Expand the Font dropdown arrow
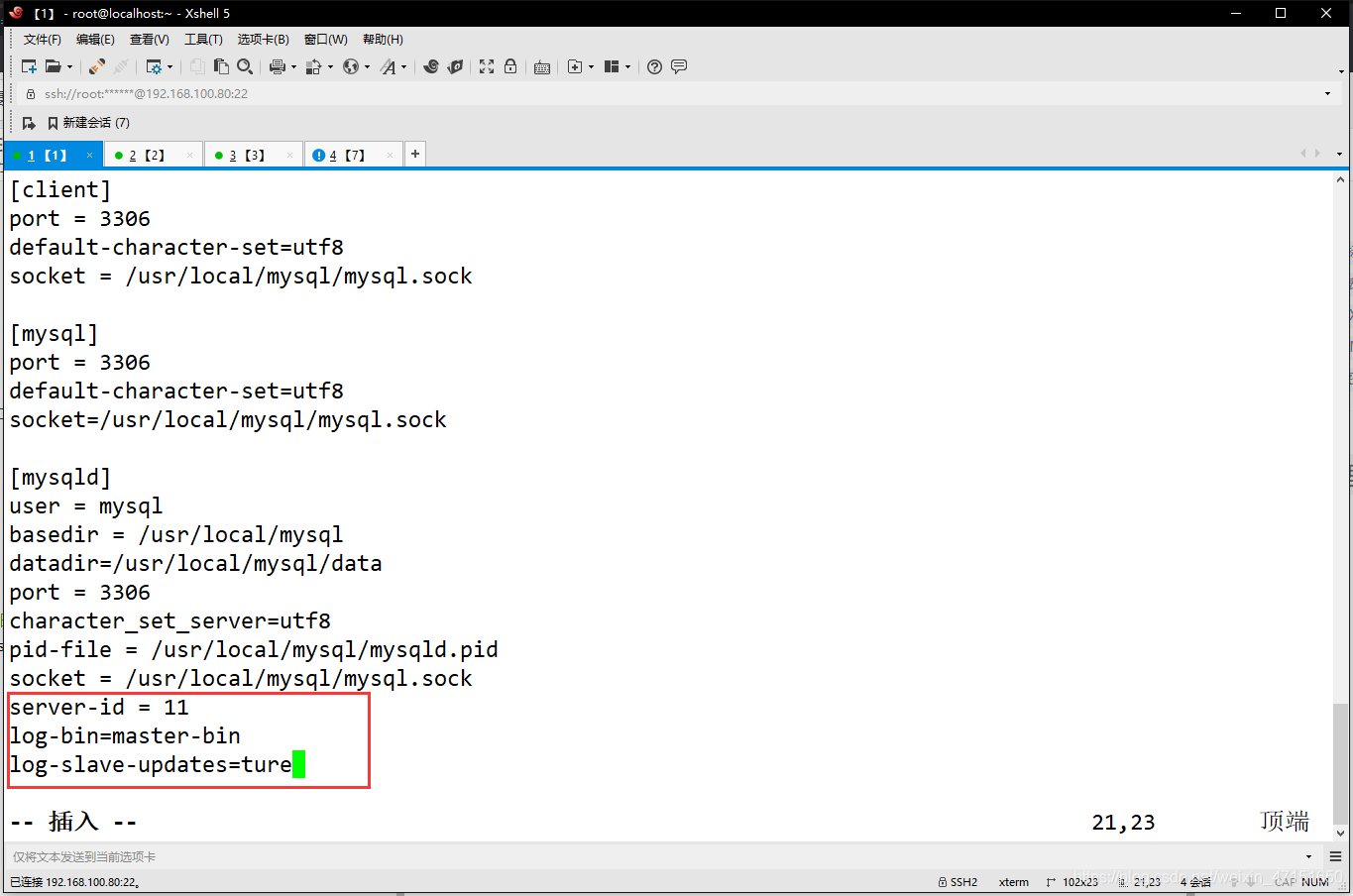 click(x=404, y=67)
